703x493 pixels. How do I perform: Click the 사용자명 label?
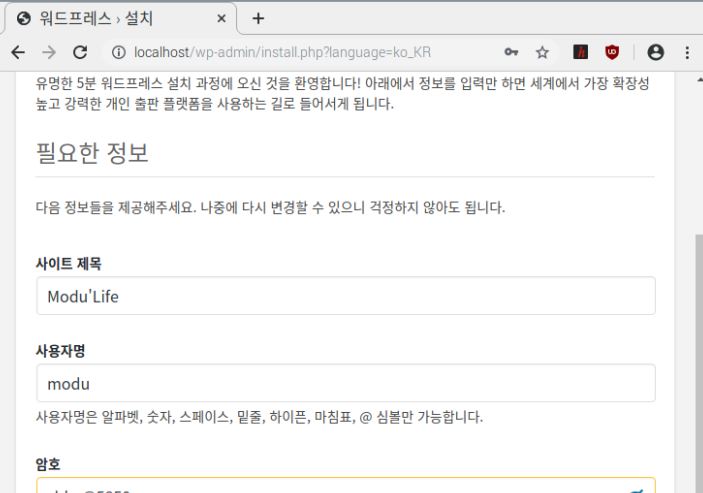(x=61, y=350)
